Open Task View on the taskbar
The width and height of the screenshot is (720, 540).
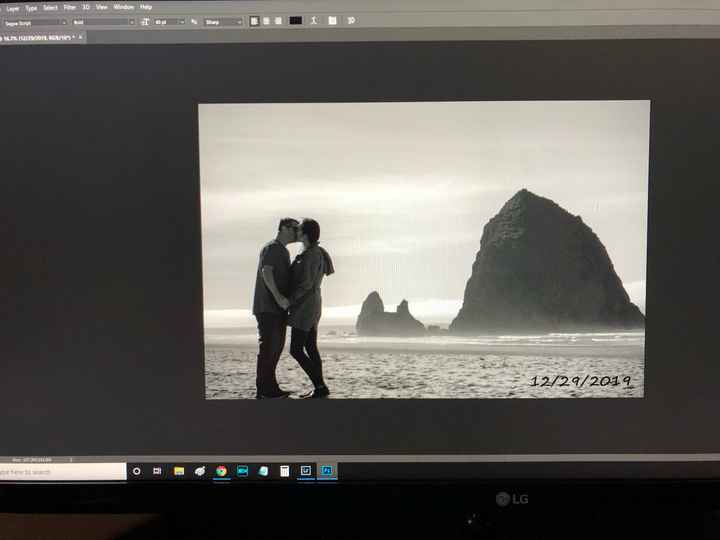coord(157,471)
